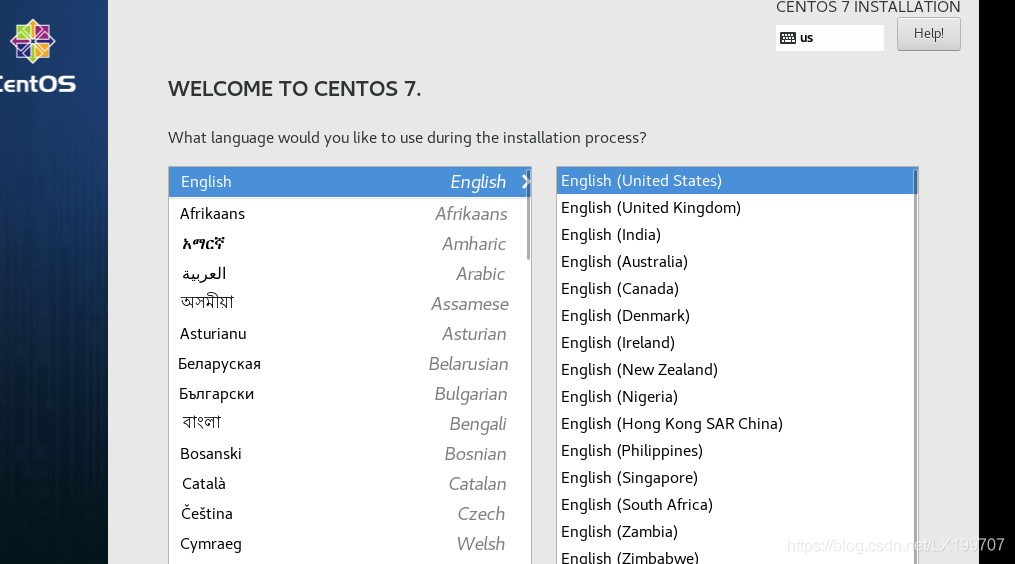The image size is (1015, 564).
Task: Select Cymraeg language
Action: point(350,543)
